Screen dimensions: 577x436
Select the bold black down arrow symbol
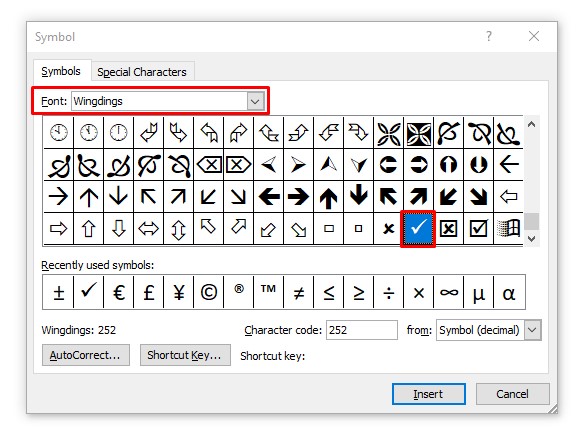coord(358,196)
